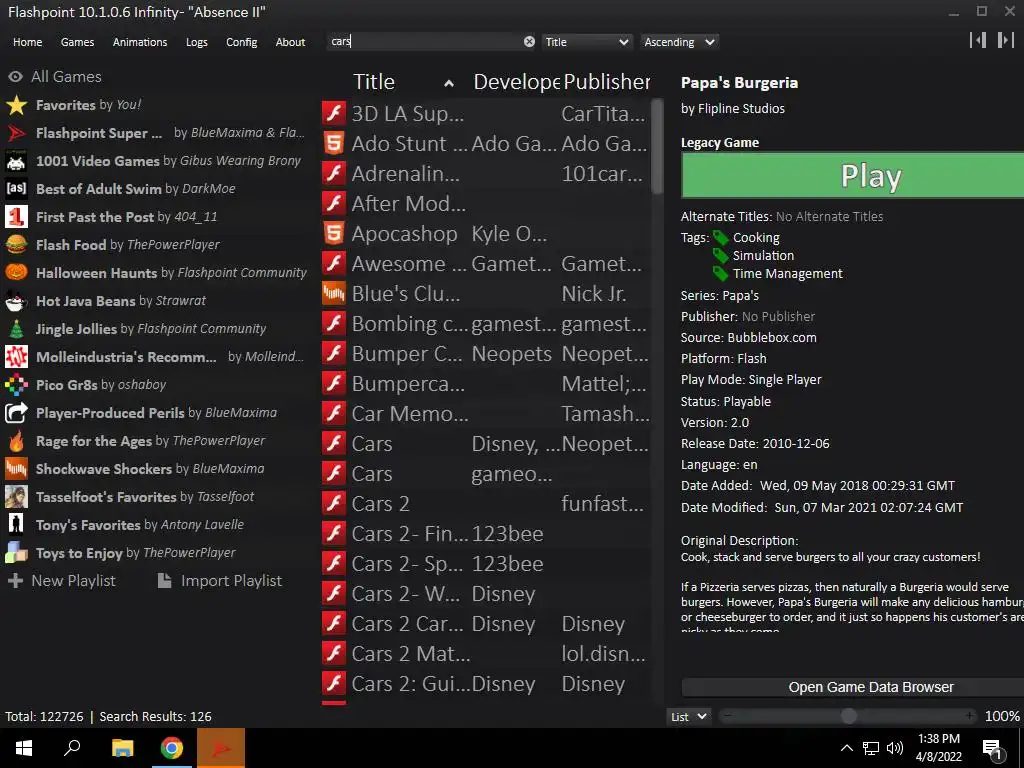1024x768 pixels.
Task: Select the Bumper C... Neopets row
Action: 486,353
